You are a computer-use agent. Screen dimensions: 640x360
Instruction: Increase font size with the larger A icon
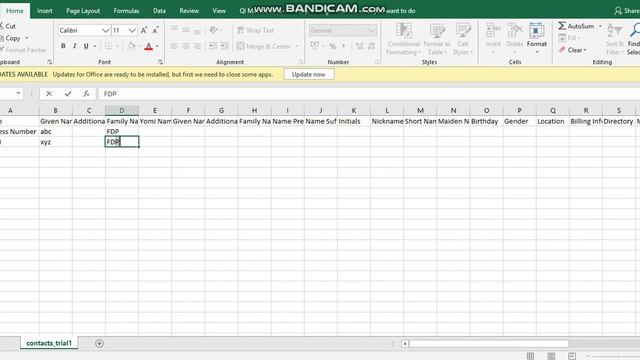pyautogui.click(x=144, y=30)
